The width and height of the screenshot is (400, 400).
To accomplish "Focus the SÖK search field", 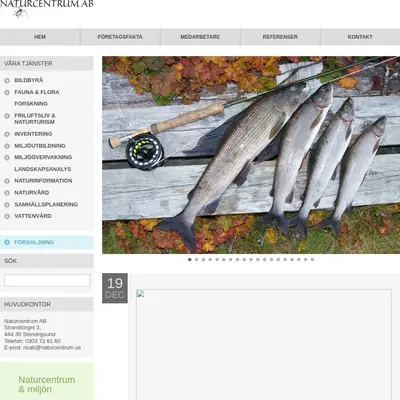I will pyautogui.click(x=47, y=280).
